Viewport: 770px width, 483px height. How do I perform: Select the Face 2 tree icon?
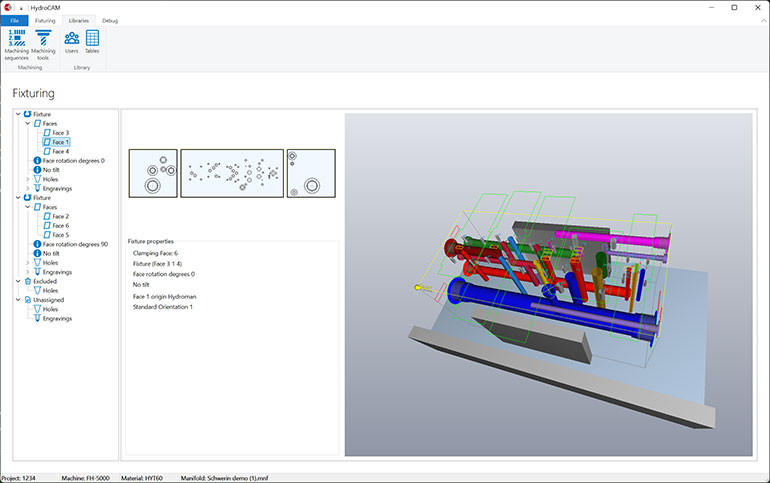pyautogui.click(x=47, y=216)
